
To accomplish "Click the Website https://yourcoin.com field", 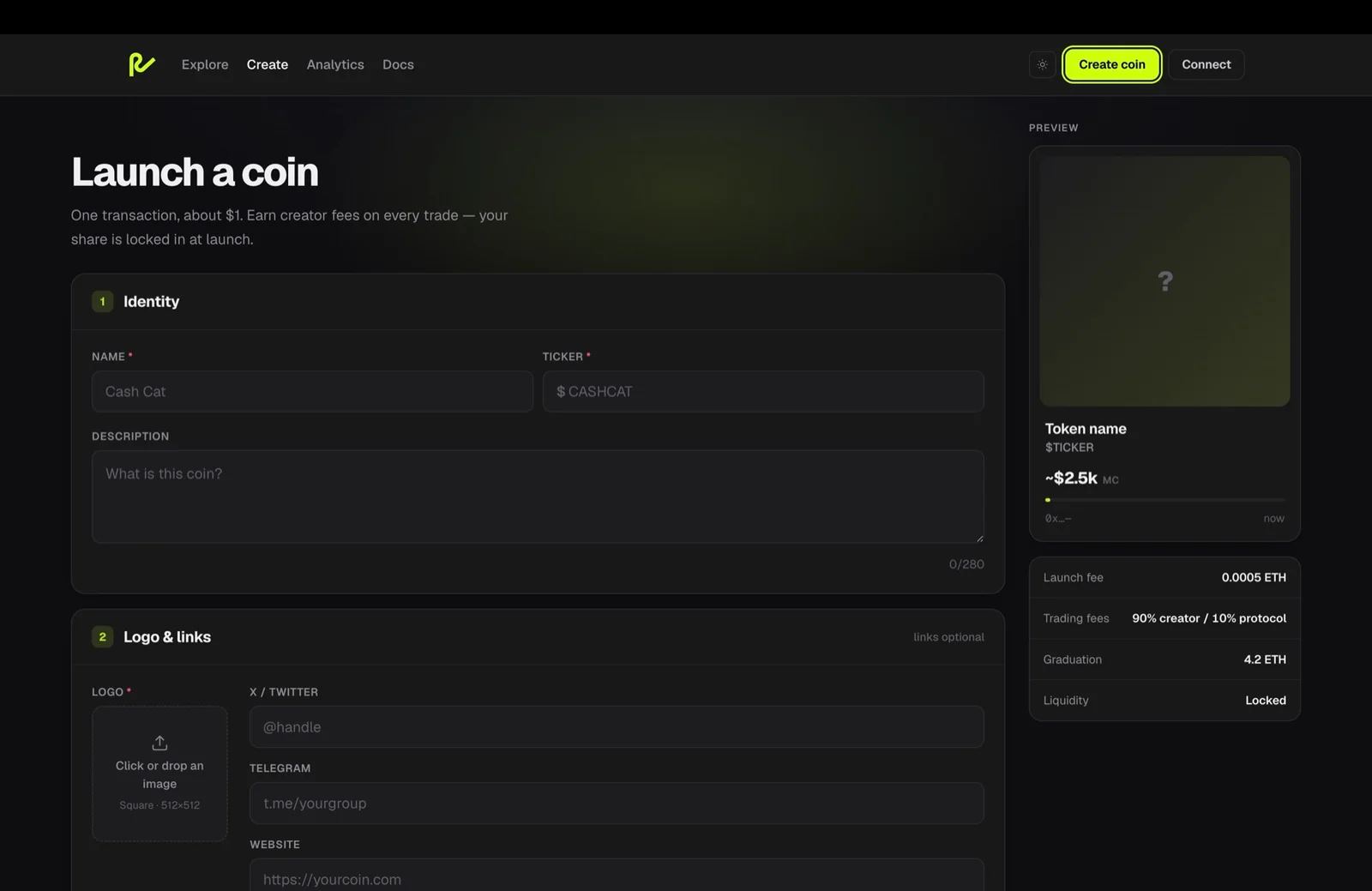I will coord(617,875).
